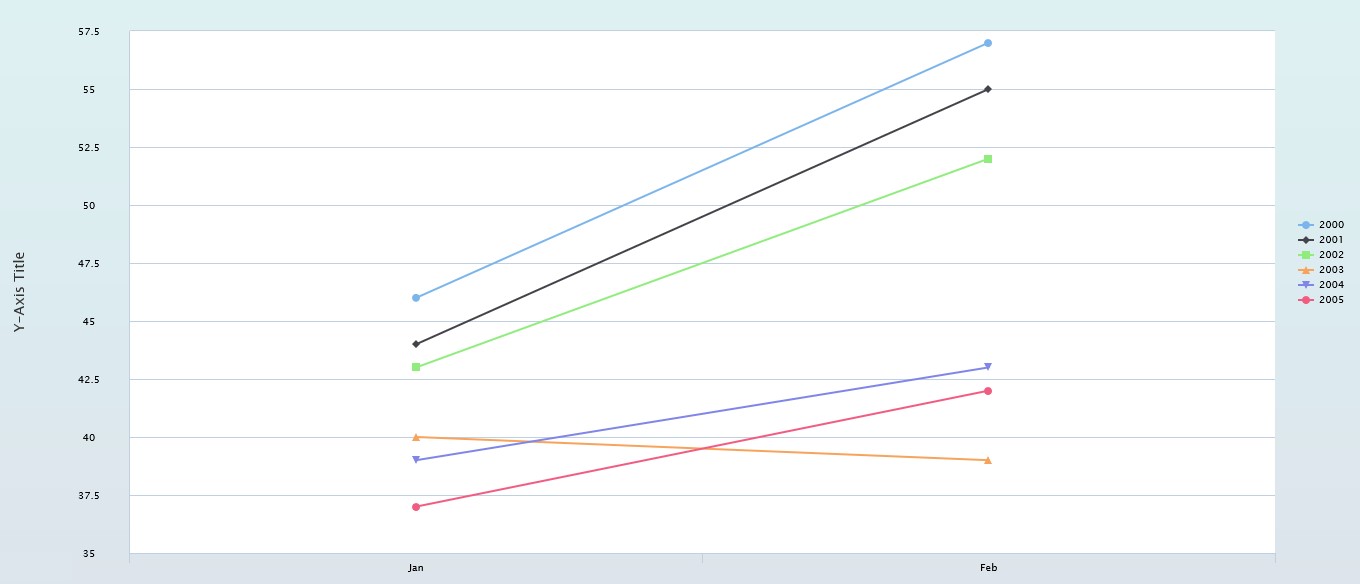Select the 2002 green square marker at Jan
The image size is (1360, 584).
pos(416,367)
